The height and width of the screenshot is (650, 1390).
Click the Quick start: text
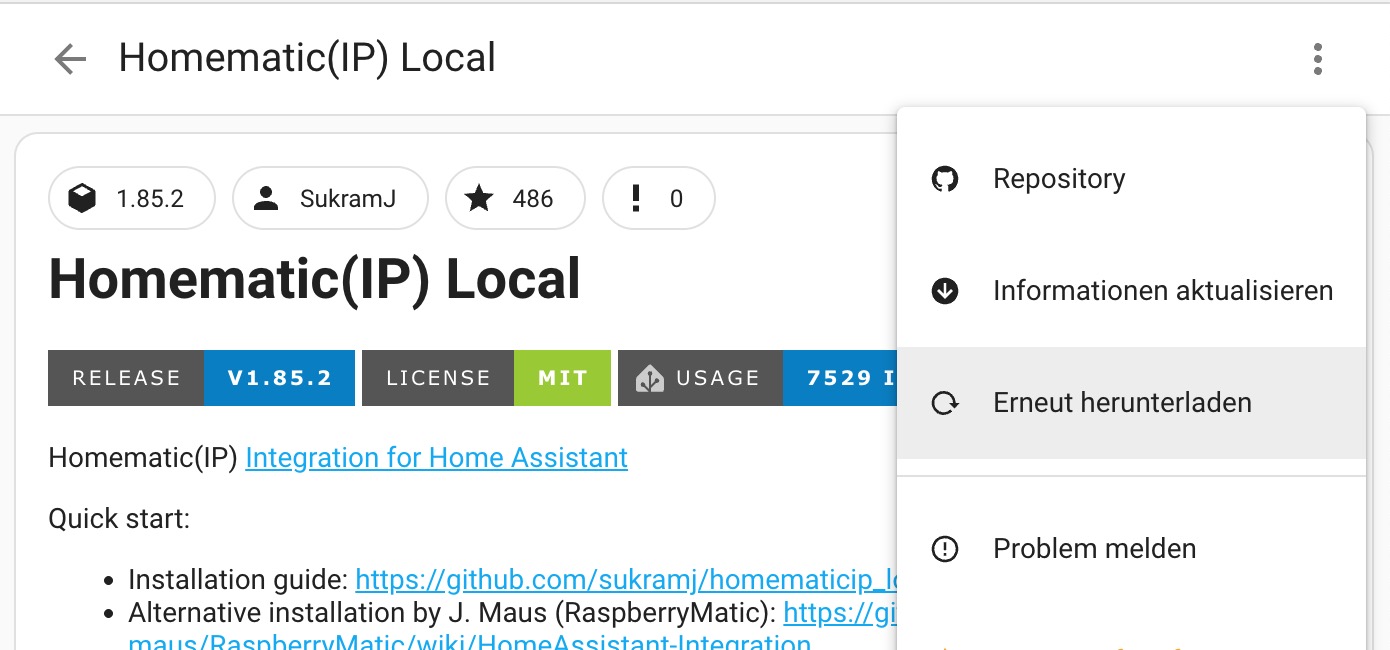(119, 519)
